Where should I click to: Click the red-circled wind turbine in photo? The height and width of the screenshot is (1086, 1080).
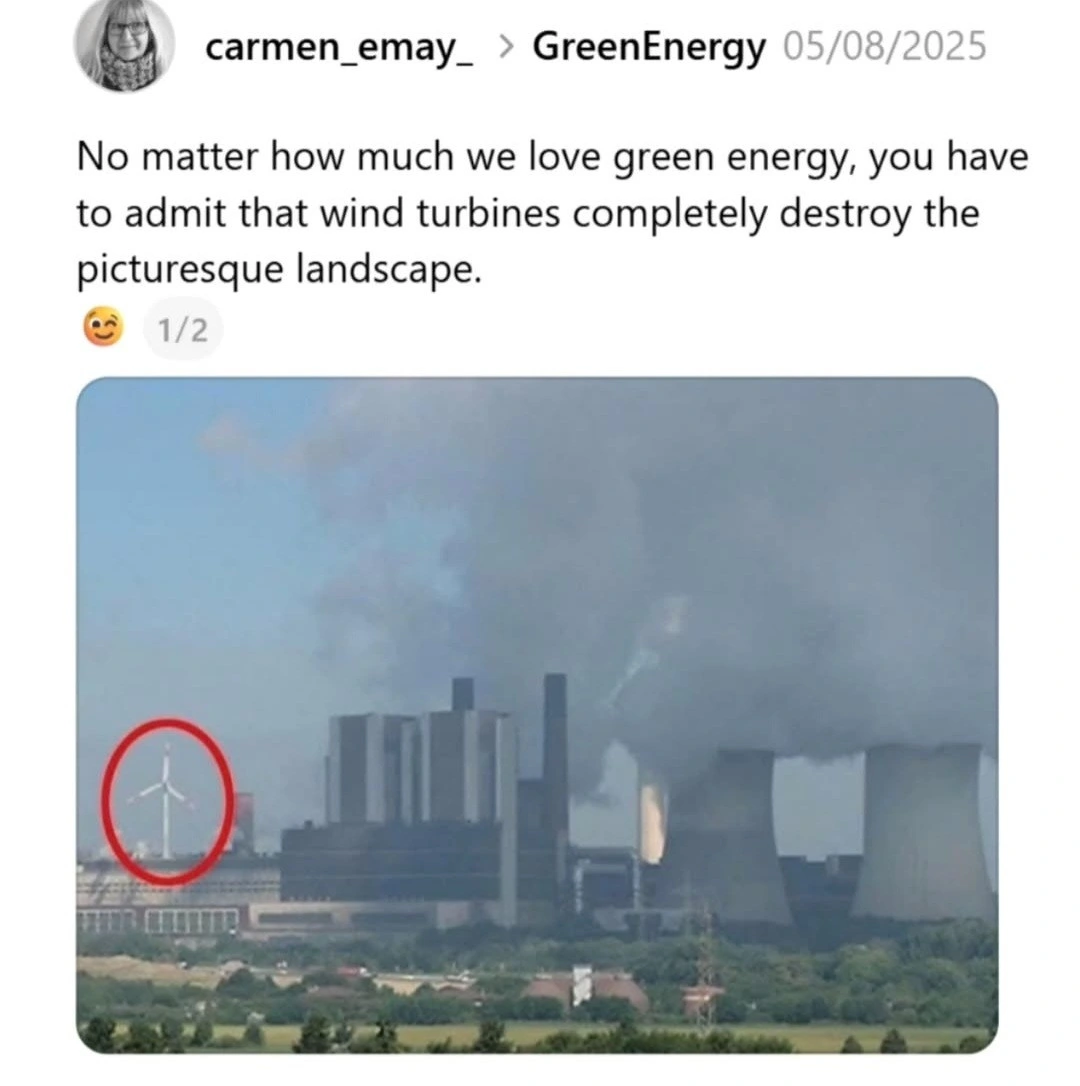point(166,801)
